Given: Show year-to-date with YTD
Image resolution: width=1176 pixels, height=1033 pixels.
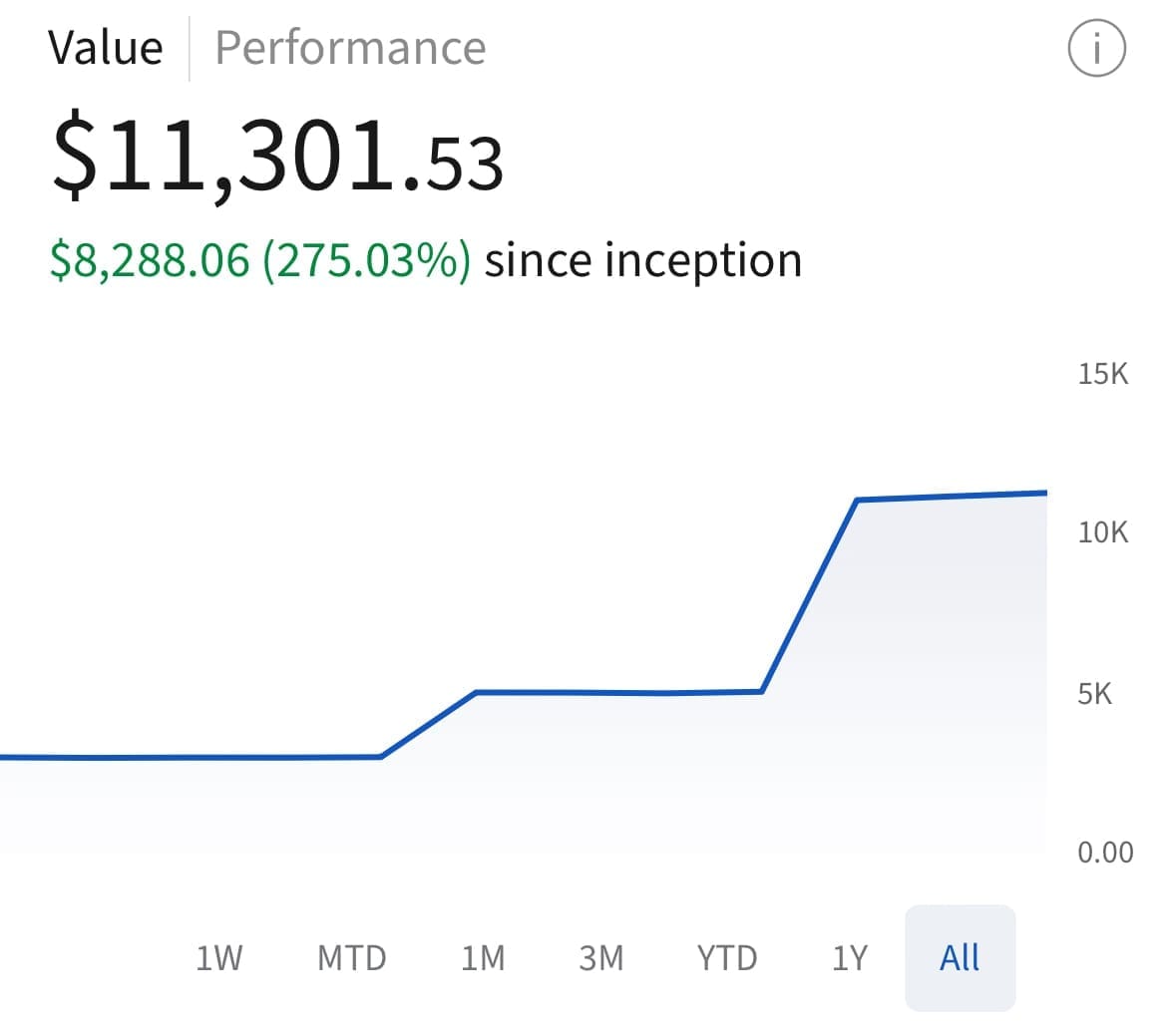Looking at the screenshot, I should coord(726,958).
